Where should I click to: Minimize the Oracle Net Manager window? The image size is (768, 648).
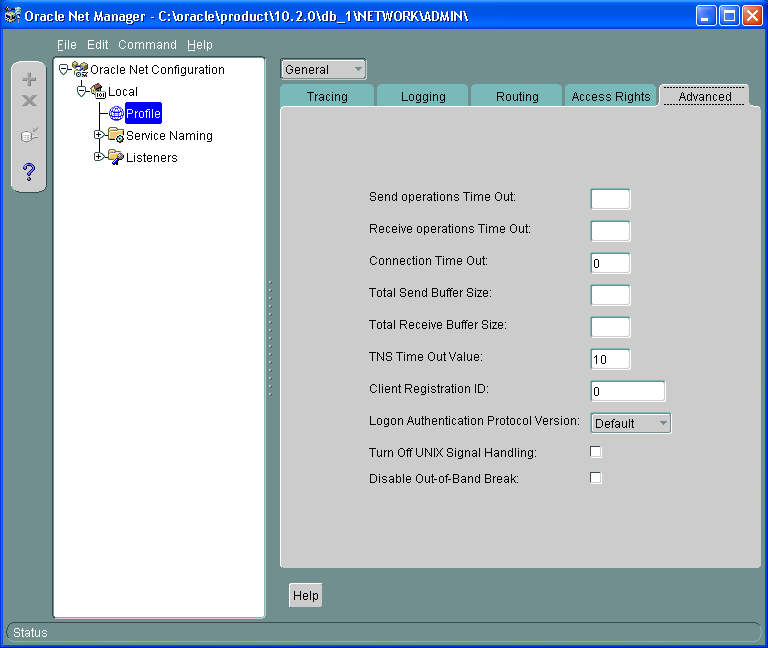pos(706,16)
